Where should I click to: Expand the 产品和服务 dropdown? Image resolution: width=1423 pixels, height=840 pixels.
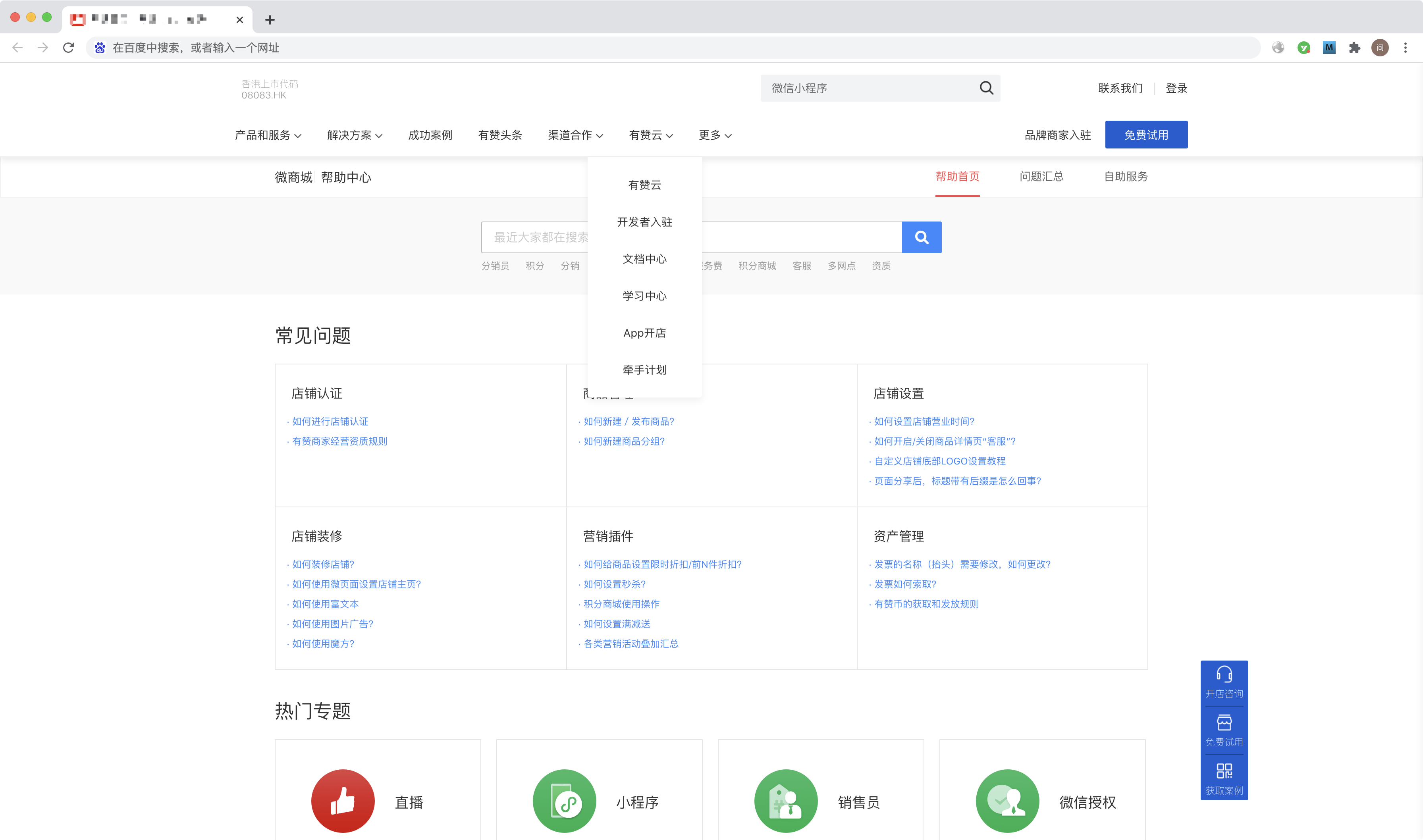pos(268,135)
